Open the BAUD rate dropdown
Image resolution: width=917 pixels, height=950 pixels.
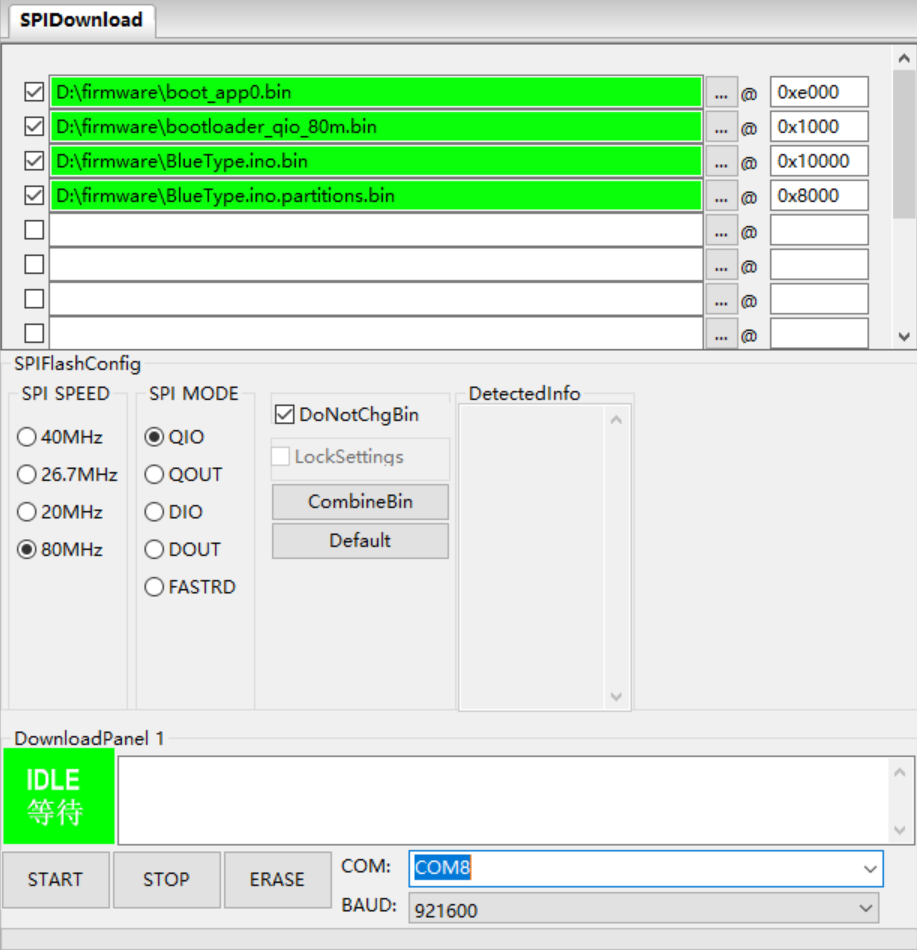(x=865, y=909)
